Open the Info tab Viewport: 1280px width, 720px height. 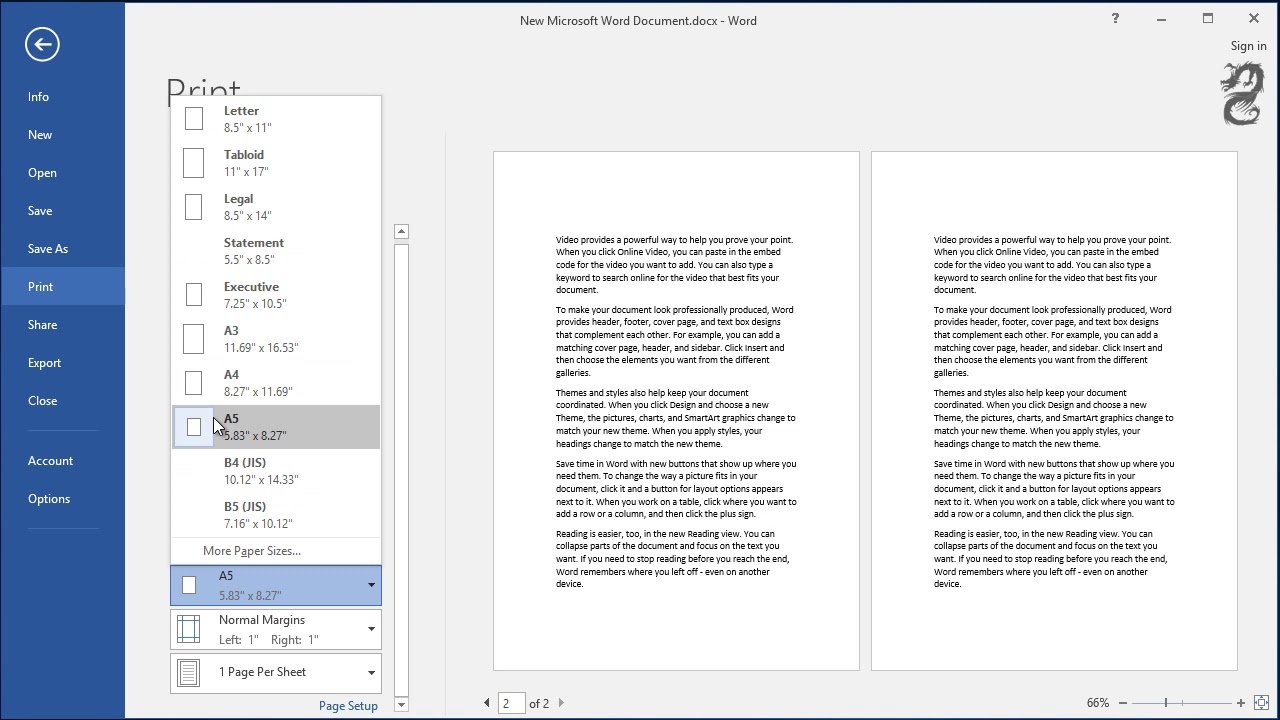62,97
